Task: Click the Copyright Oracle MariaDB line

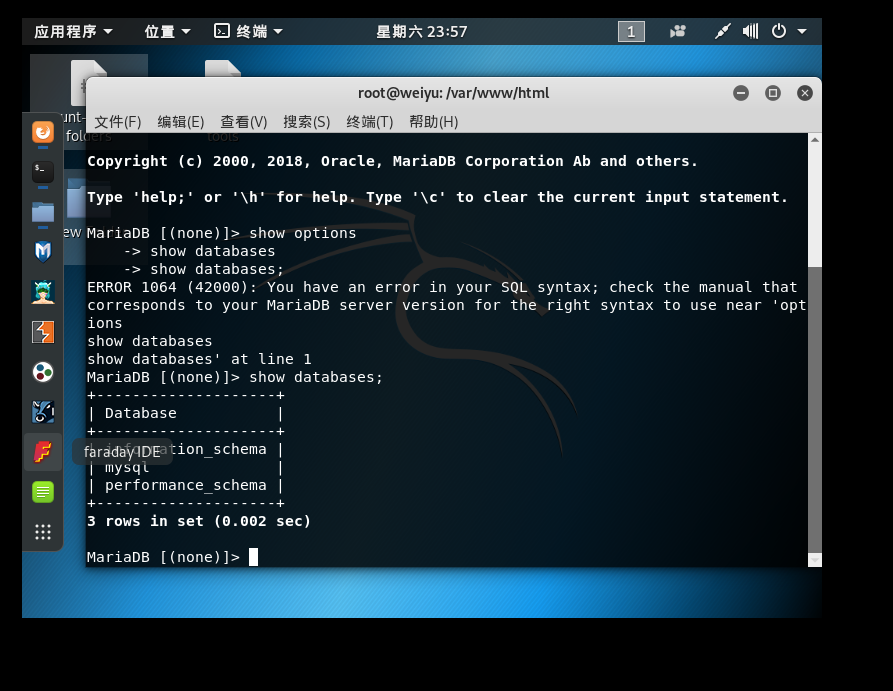Action: point(392,161)
